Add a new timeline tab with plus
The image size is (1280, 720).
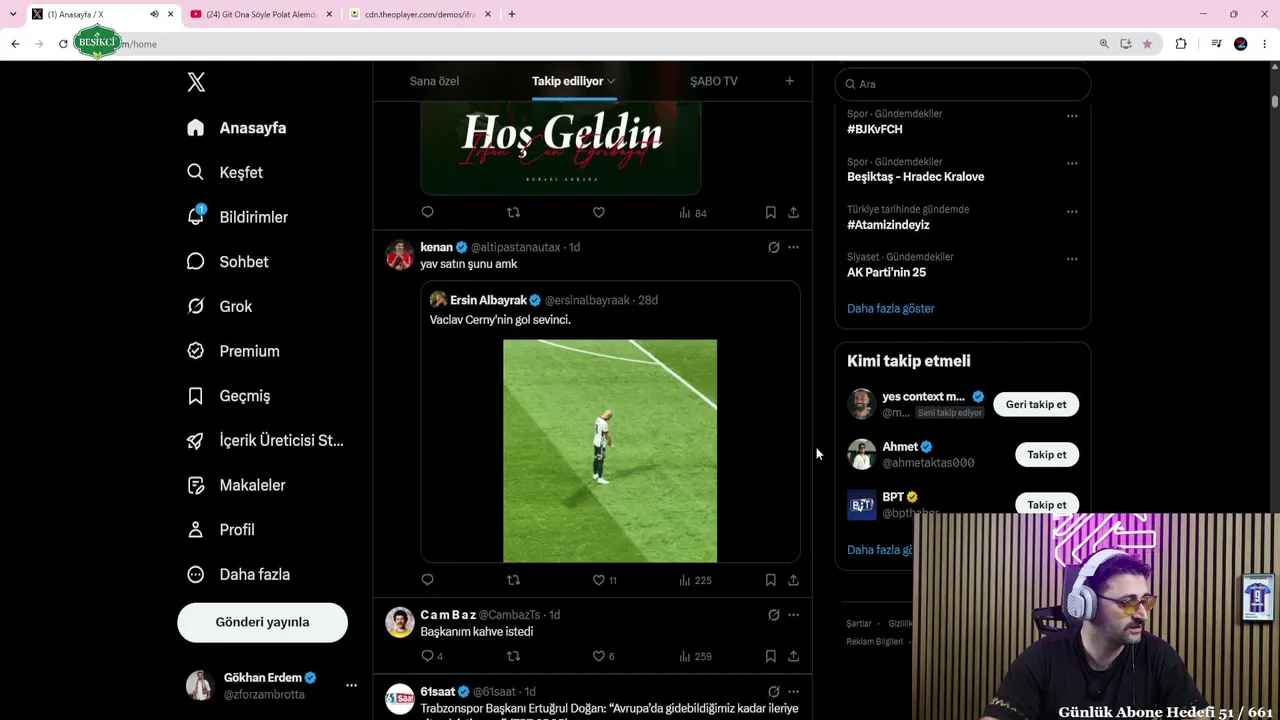789,81
